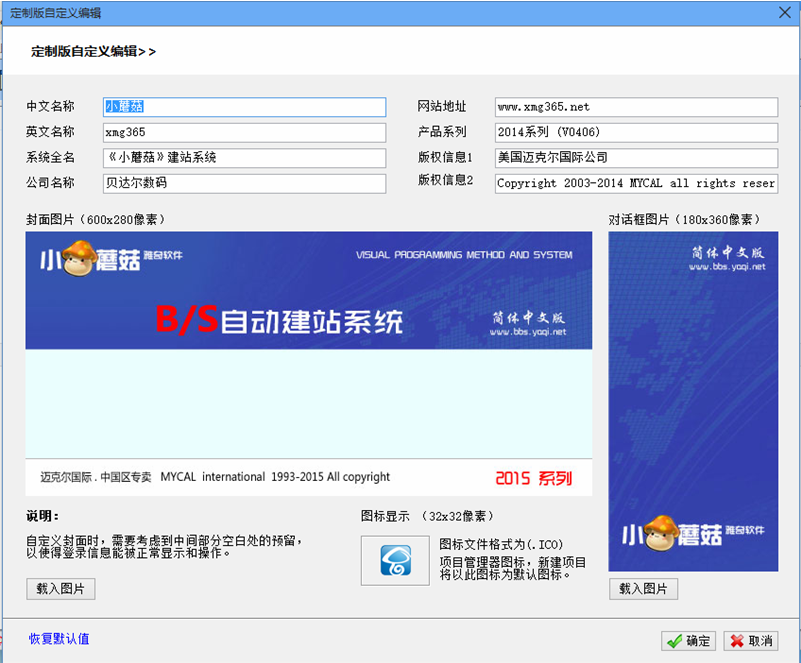The height and width of the screenshot is (663, 801).
Task: Click the 公司名称 field with 贝达尔数码
Action: (x=244, y=183)
